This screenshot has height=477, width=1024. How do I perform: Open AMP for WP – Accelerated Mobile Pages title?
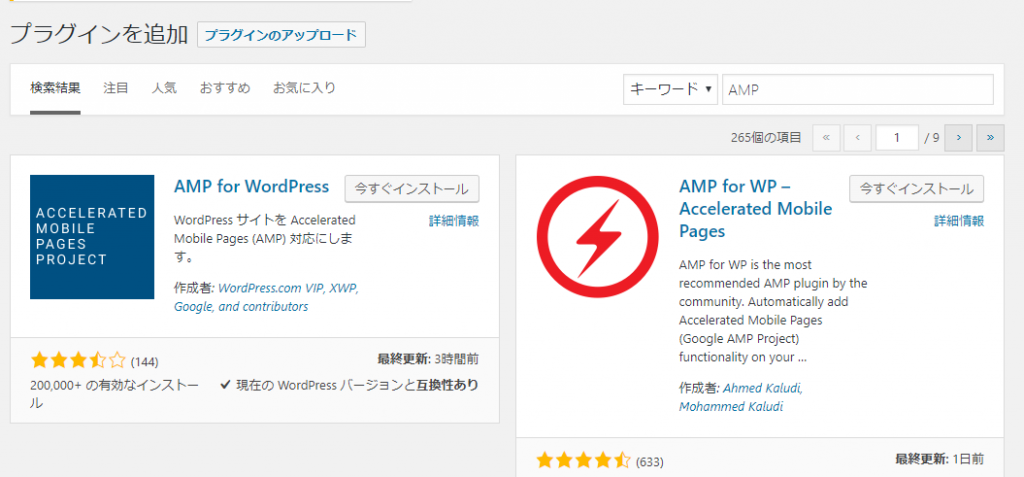tap(756, 209)
